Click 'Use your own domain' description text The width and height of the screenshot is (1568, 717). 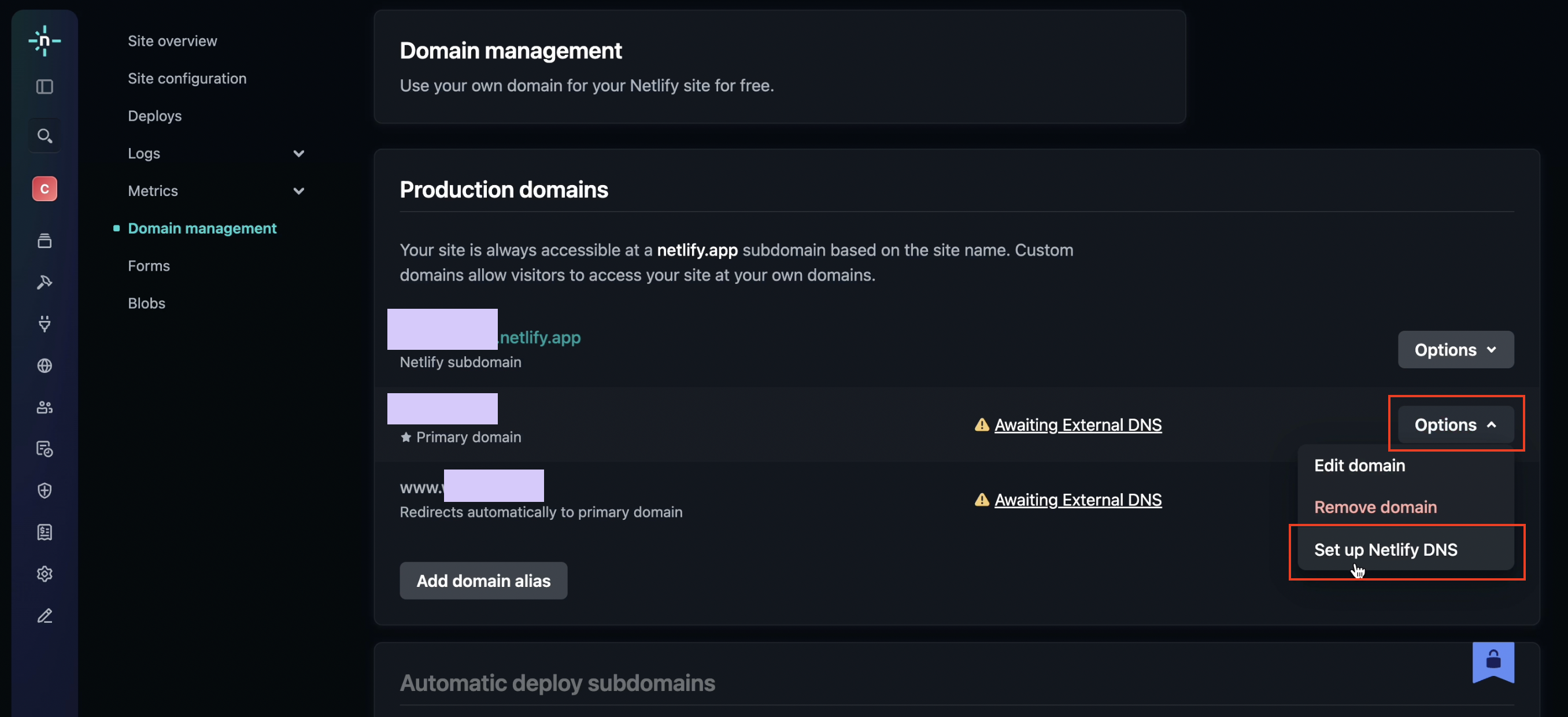[587, 85]
